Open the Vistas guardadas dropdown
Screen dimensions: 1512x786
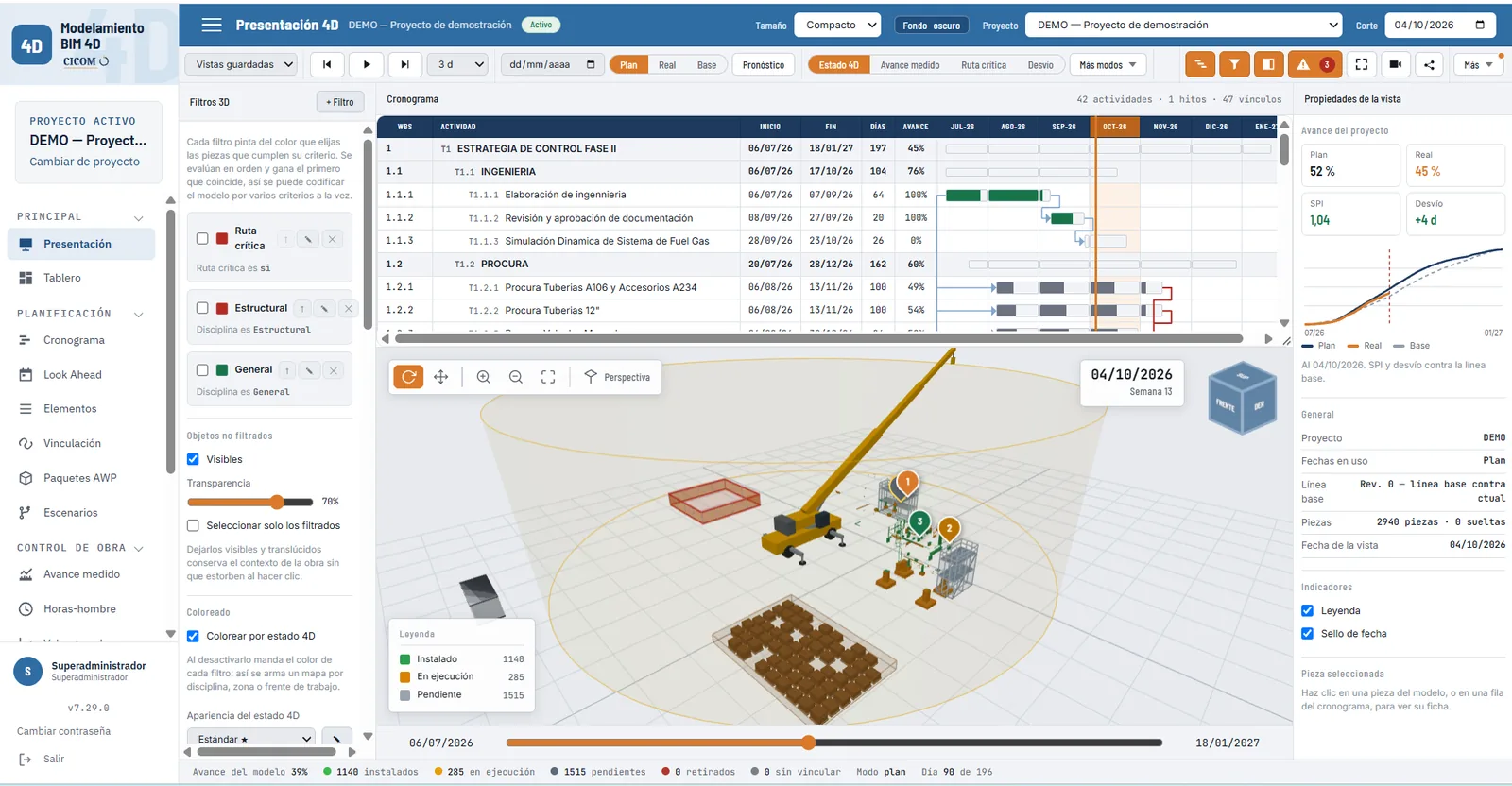pyautogui.click(x=241, y=64)
